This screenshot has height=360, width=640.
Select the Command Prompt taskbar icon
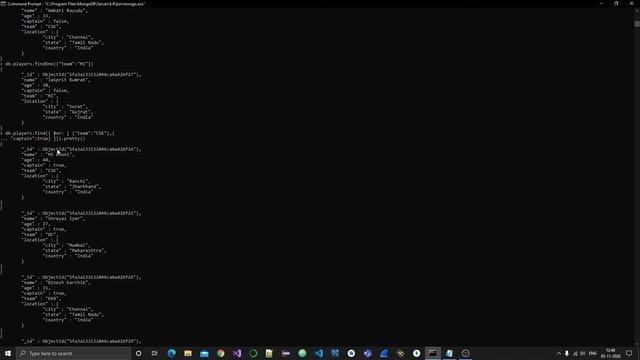point(433,353)
